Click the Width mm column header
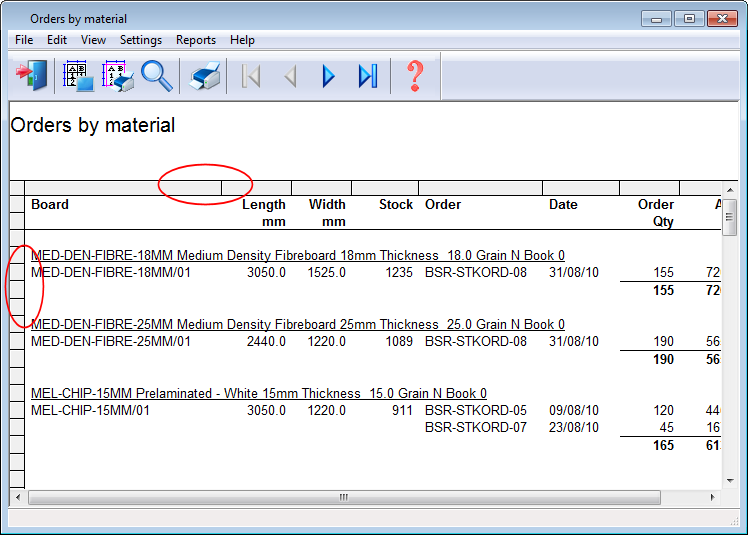The width and height of the screenshot is (748, 535). (327, 213)
